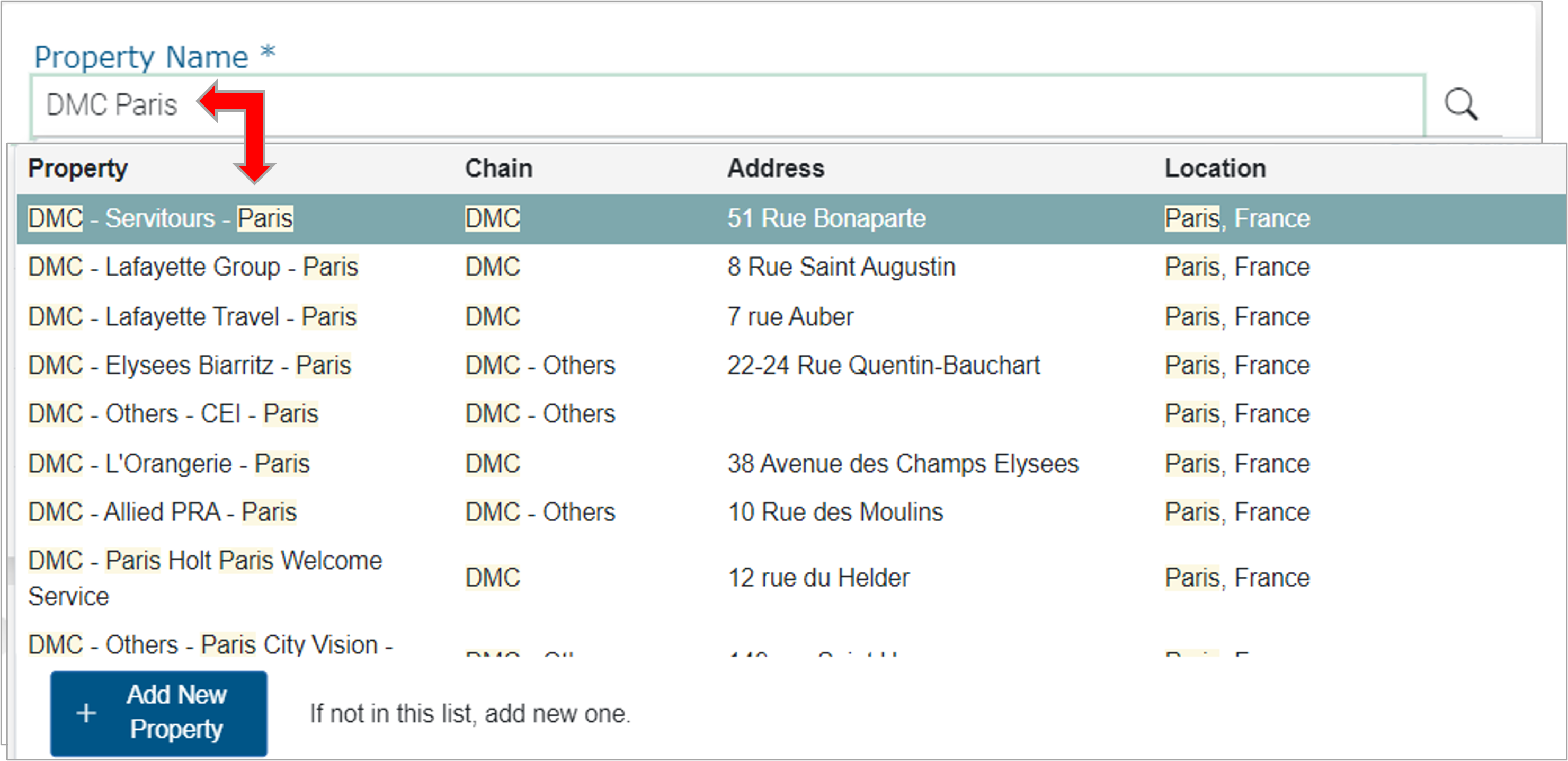The height and width of the screenshot is (761, 1568).
Task: Click the Location column header
Action: coord(1215,169)
